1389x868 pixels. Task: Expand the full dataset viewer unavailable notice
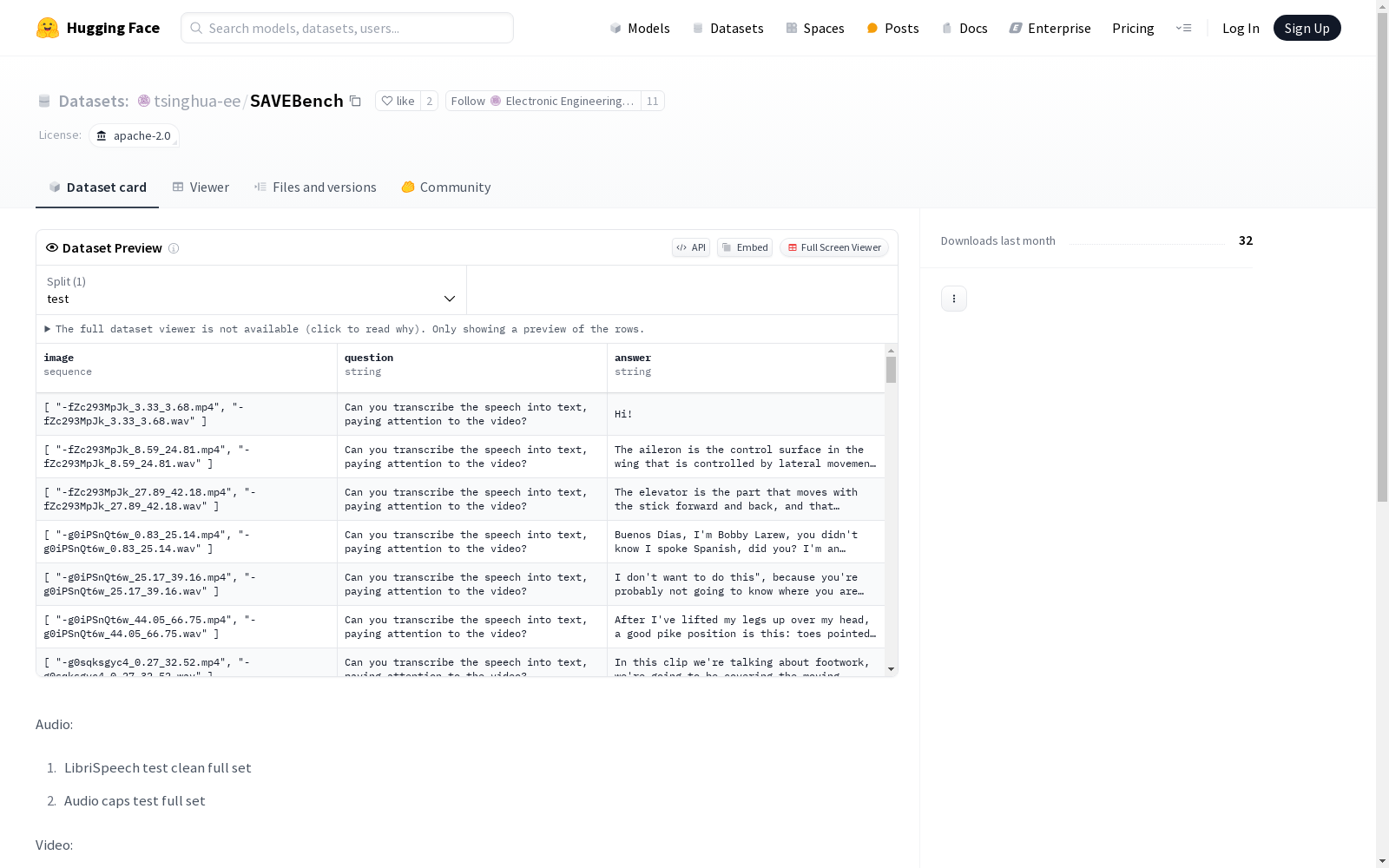pyautogui.click(x=345, y=329)
